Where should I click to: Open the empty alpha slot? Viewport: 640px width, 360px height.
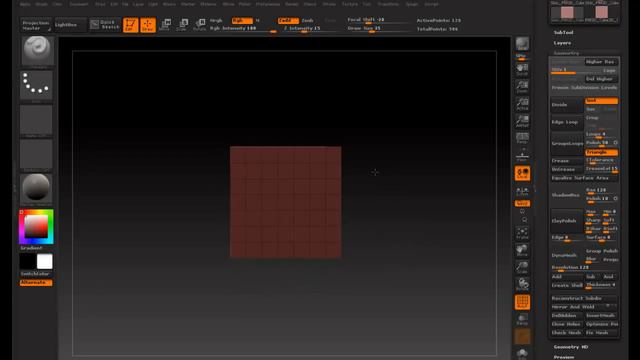tap(36, 120)
